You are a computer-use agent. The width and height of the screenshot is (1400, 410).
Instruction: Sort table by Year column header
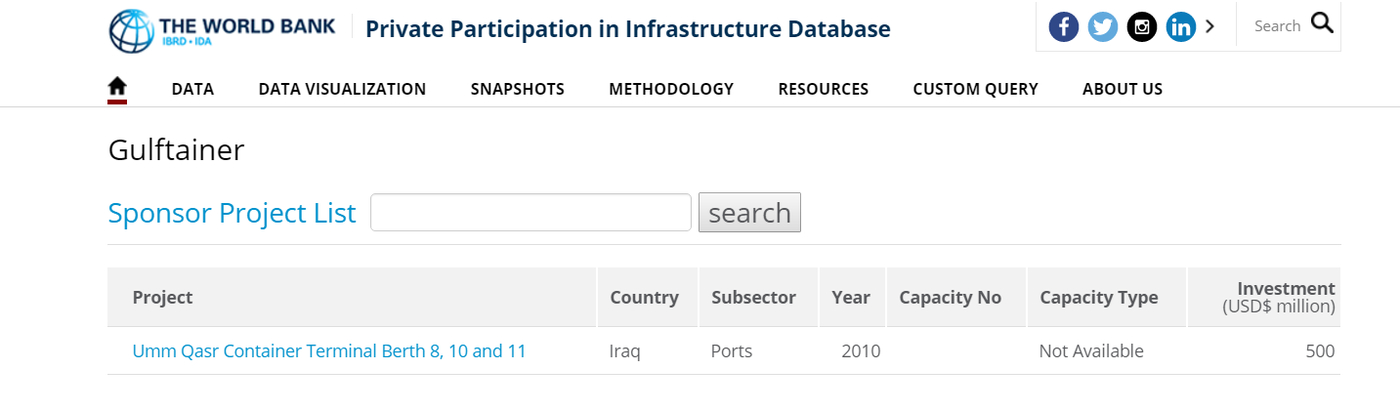point(851,297)
